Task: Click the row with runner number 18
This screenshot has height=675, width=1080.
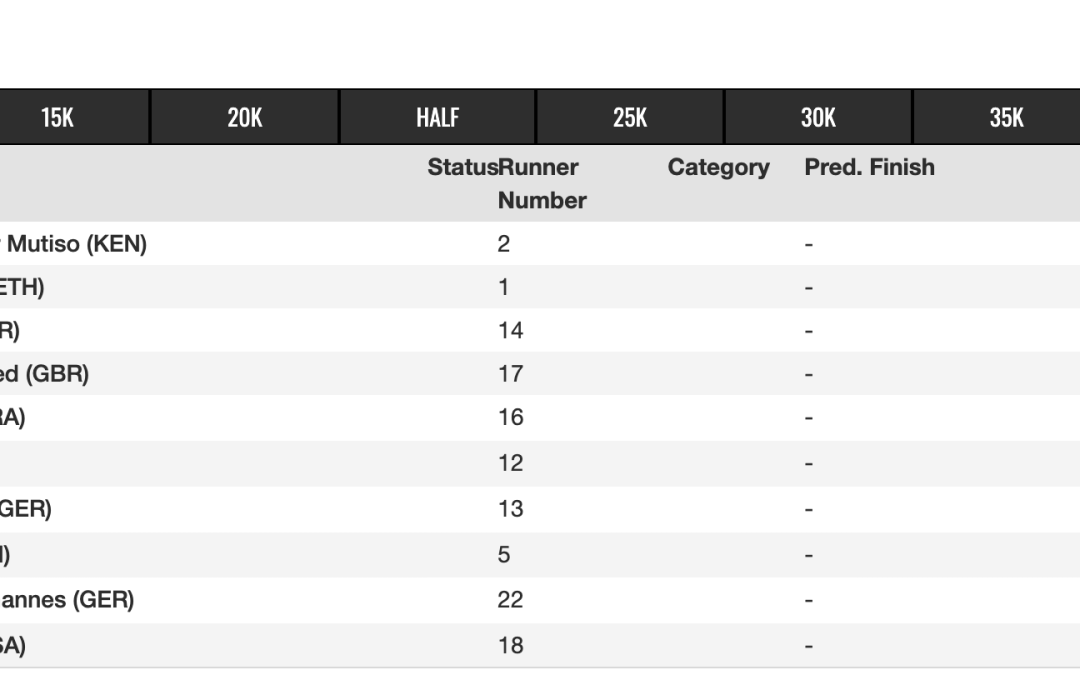Action: click(x=510, y=645)
